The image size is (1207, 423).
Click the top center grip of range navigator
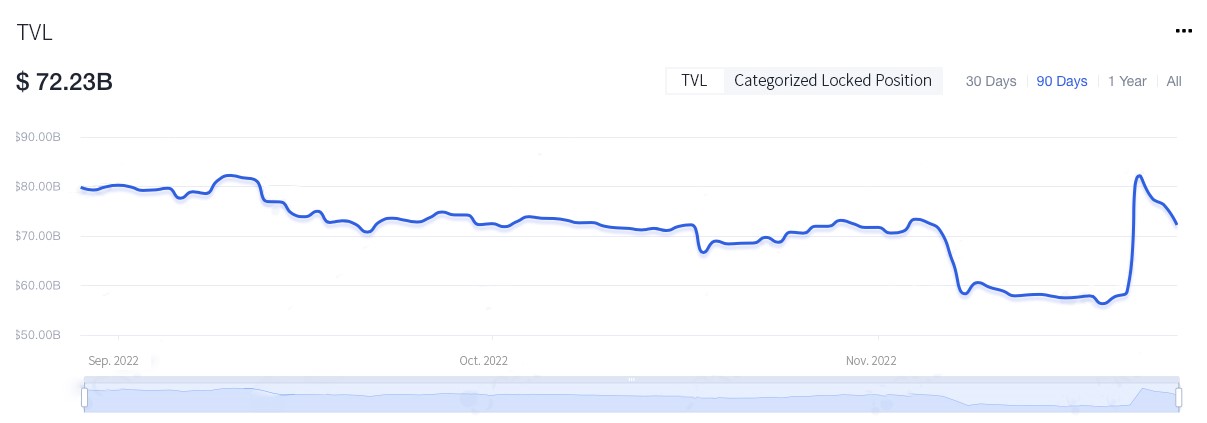pyautogui.click(x=632, y=379)
